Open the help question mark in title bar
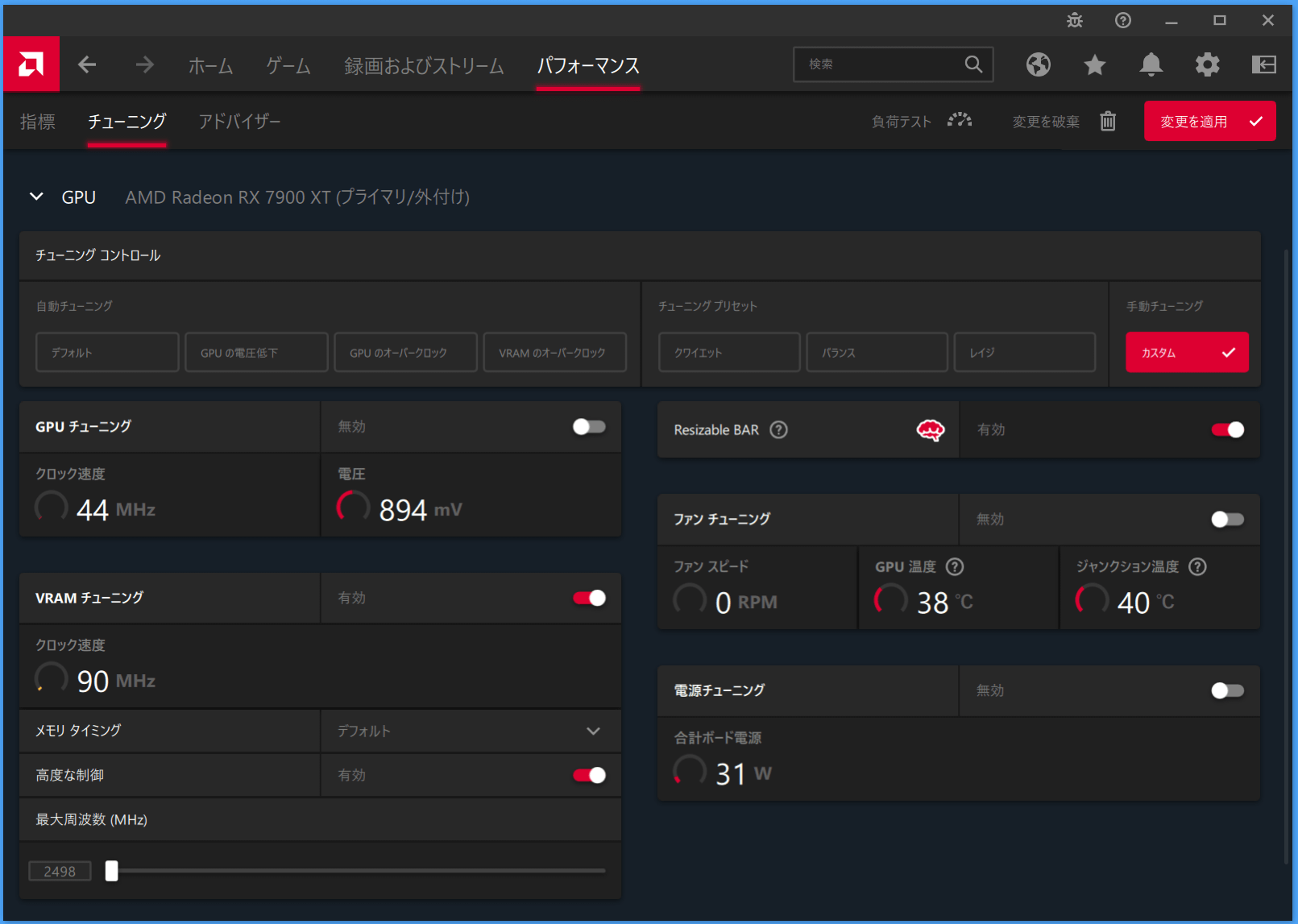 1123,21
